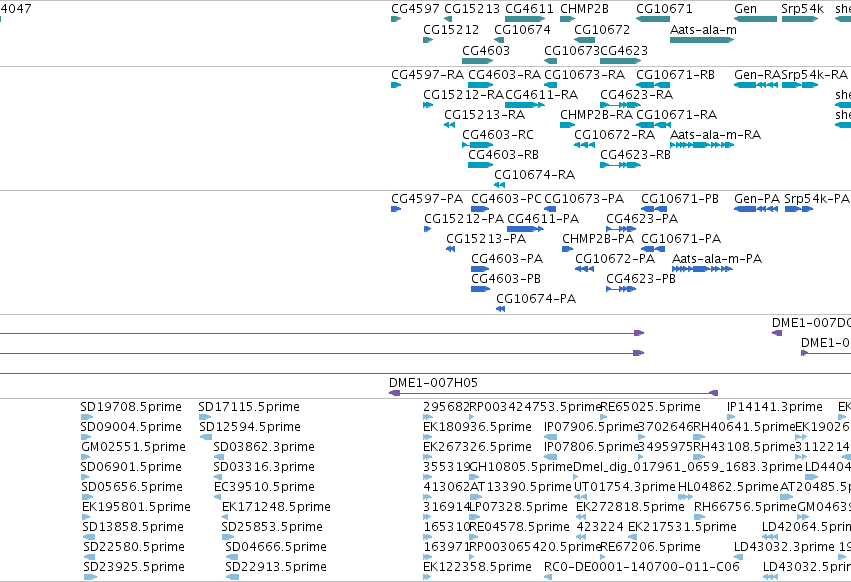
Task: Open the SD19708.5prime EST label
Action: click(131, 407)
